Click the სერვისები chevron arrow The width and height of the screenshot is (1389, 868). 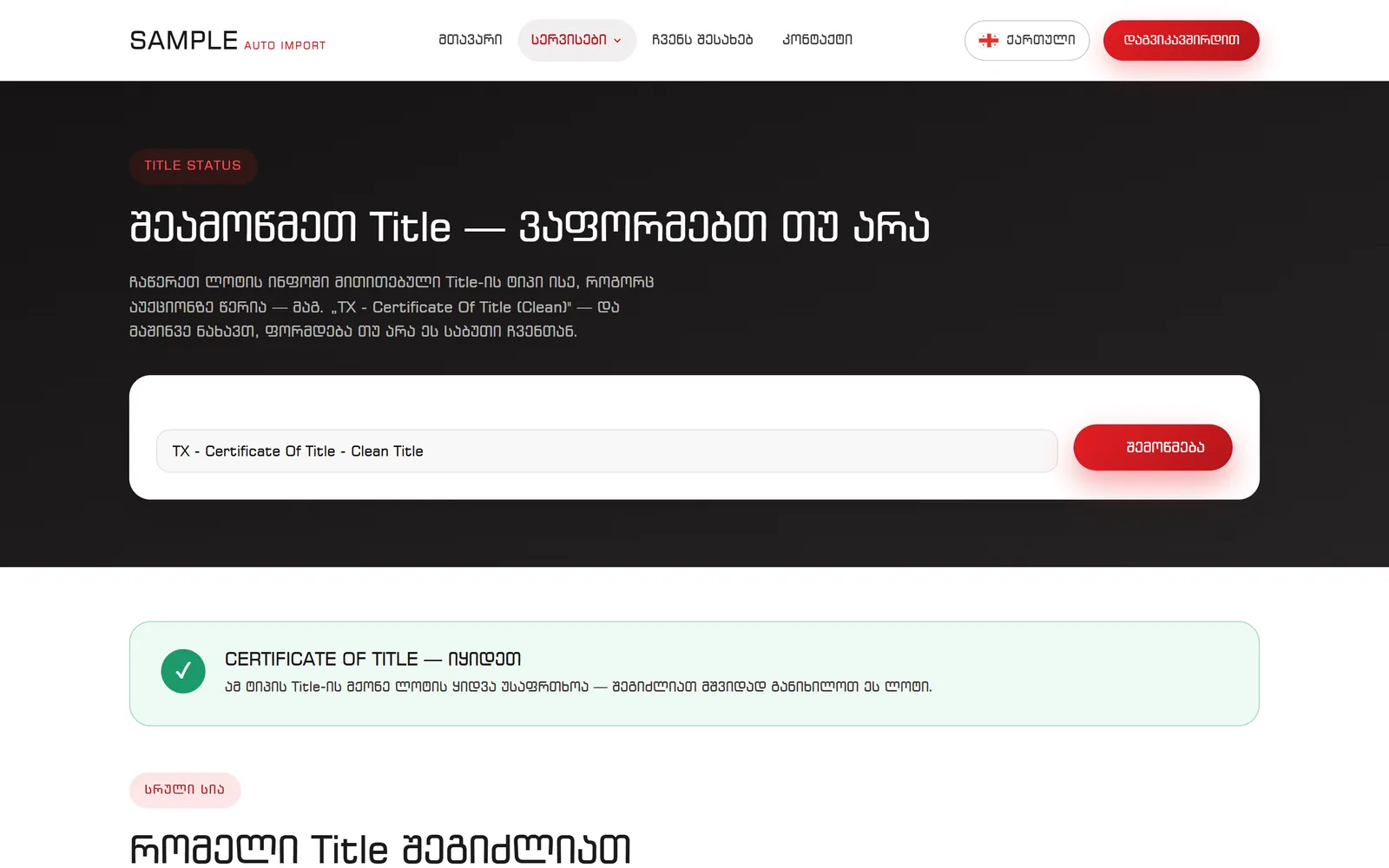[x=617, y=41]
